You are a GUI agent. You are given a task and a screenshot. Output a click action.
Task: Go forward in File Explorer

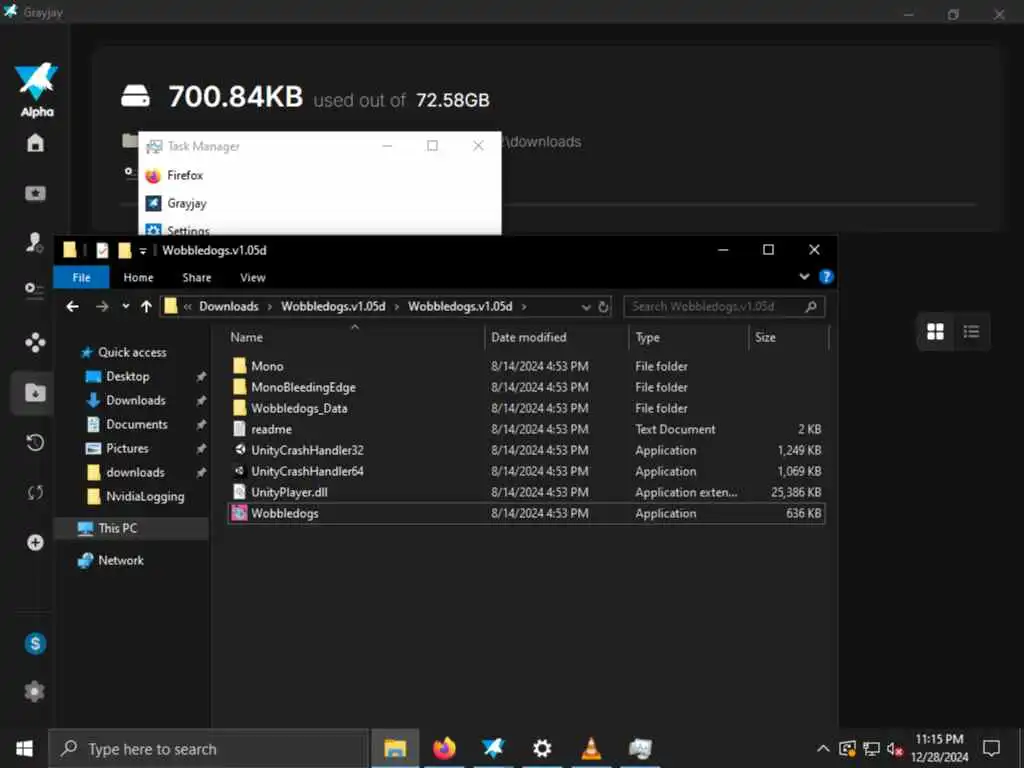102,306
